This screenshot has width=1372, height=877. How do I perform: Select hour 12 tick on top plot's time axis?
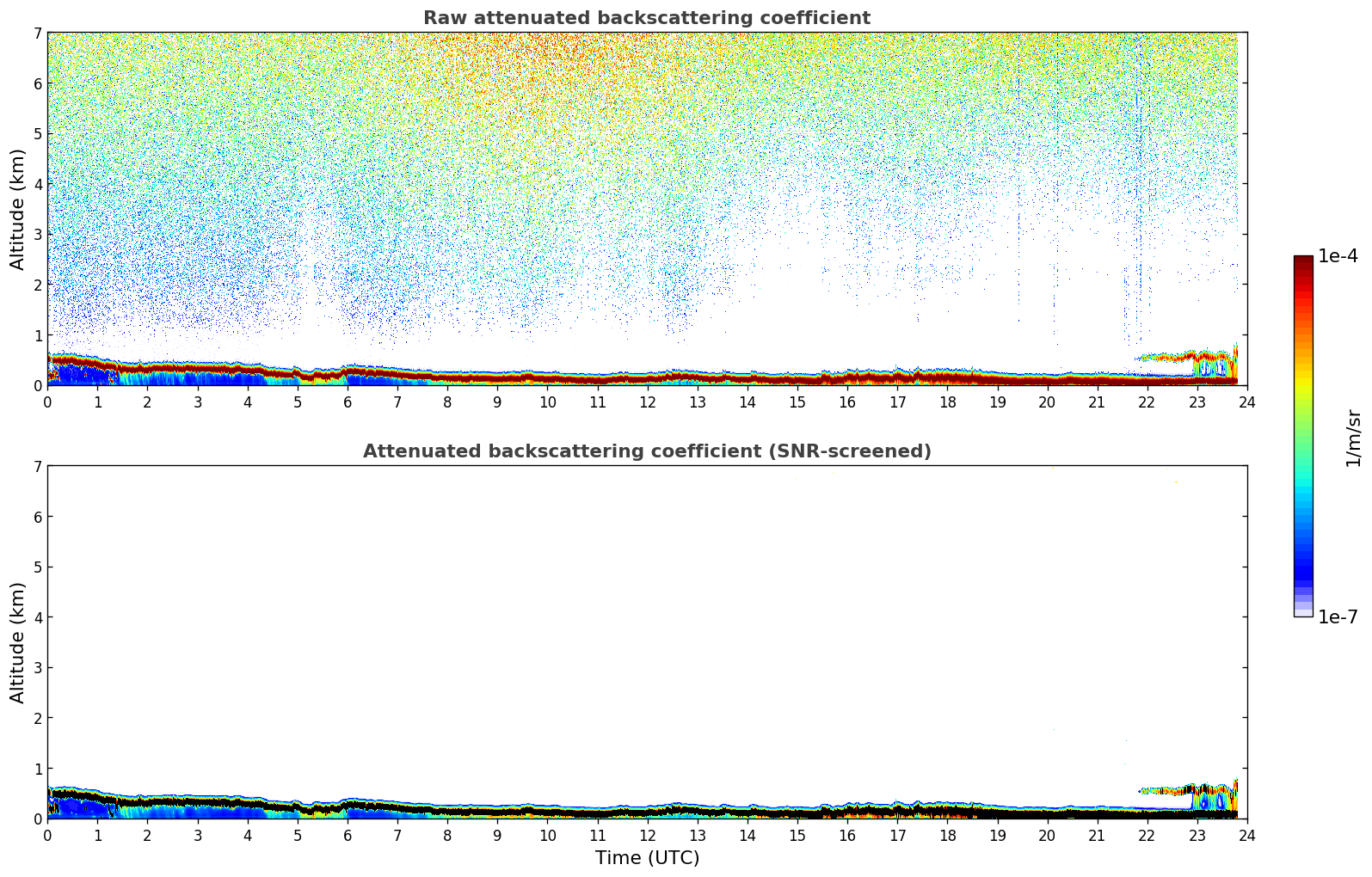pos(647,402)
